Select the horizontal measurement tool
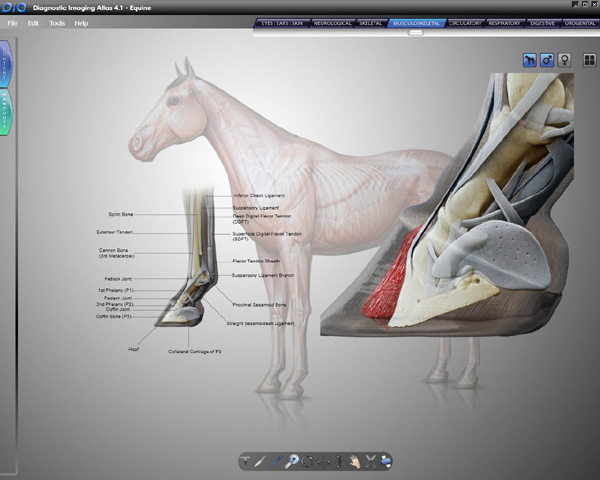This screenshot has width=600, height=480. click(323, 462)
